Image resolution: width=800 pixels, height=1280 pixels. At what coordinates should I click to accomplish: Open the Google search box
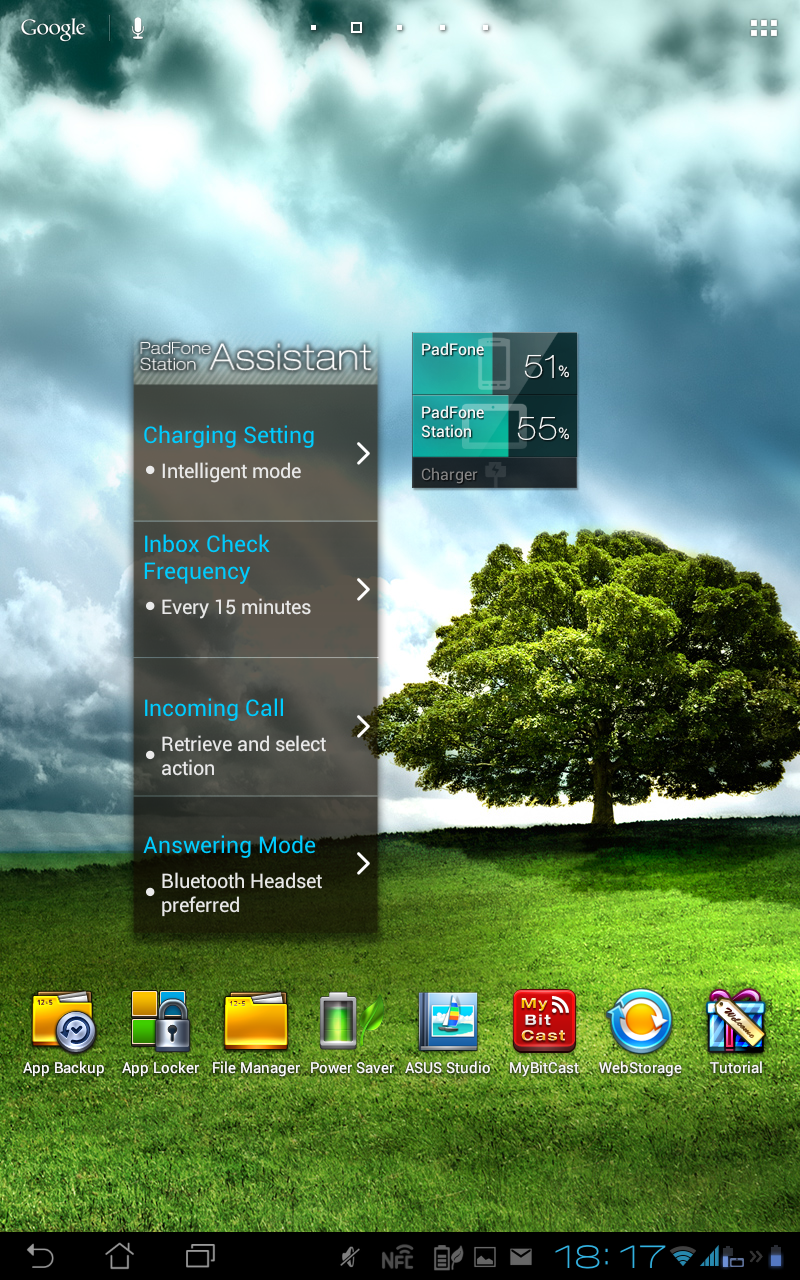click(53, 28)
